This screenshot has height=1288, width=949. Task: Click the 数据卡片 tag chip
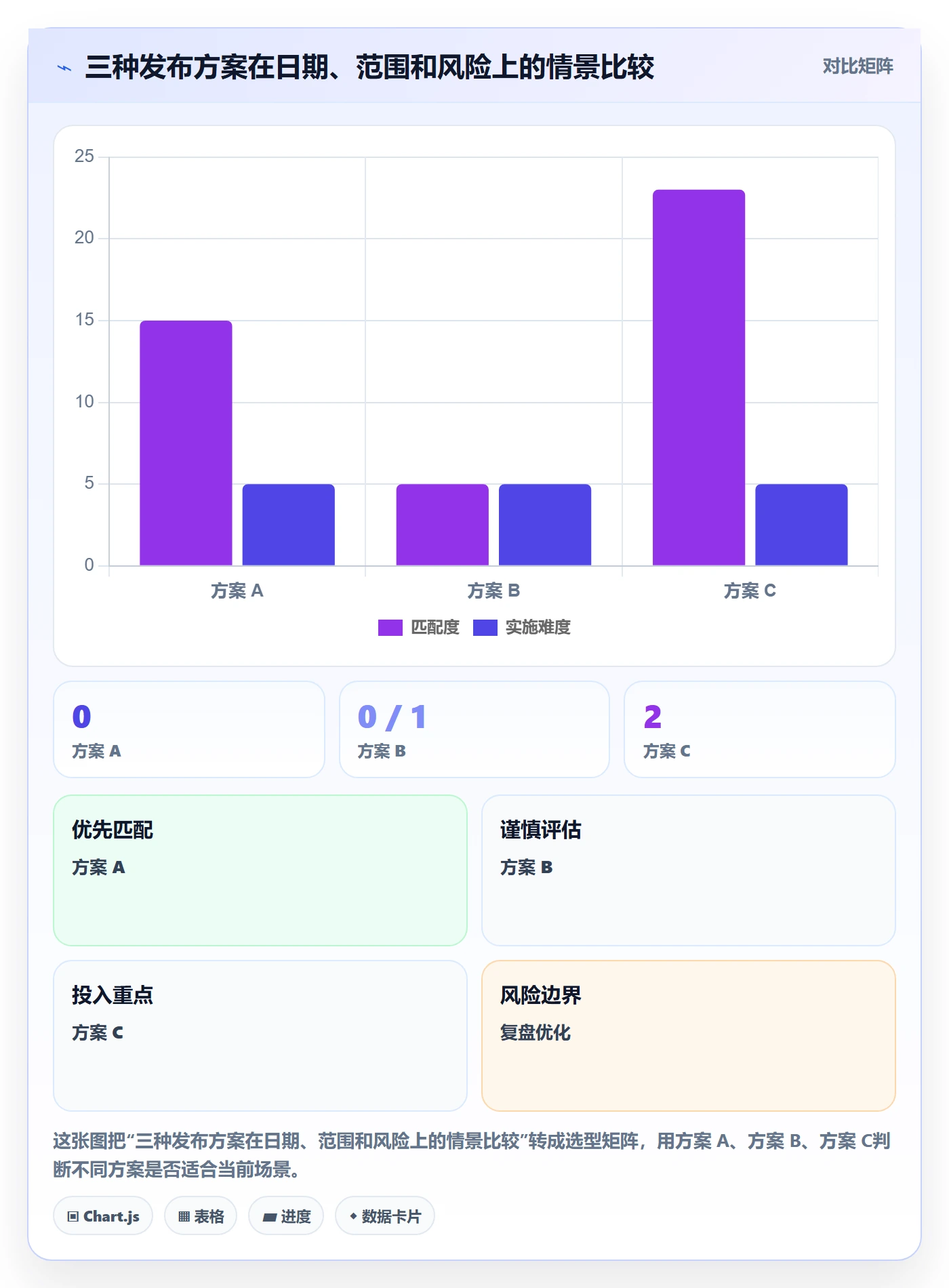click(x=385, y=1216)
